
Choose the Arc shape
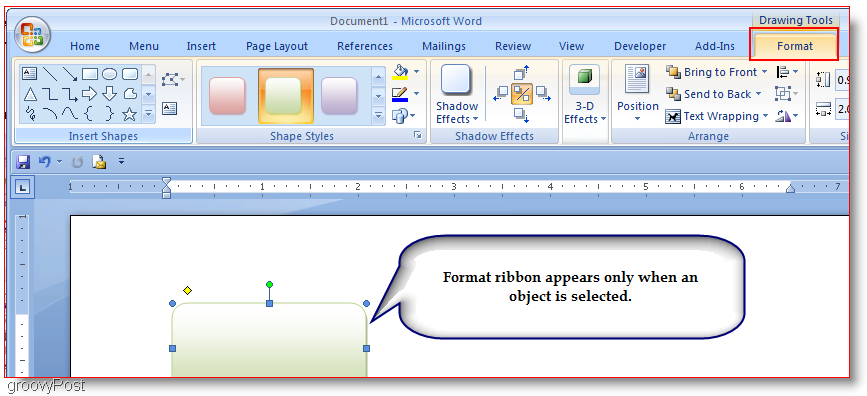(50, 114)
